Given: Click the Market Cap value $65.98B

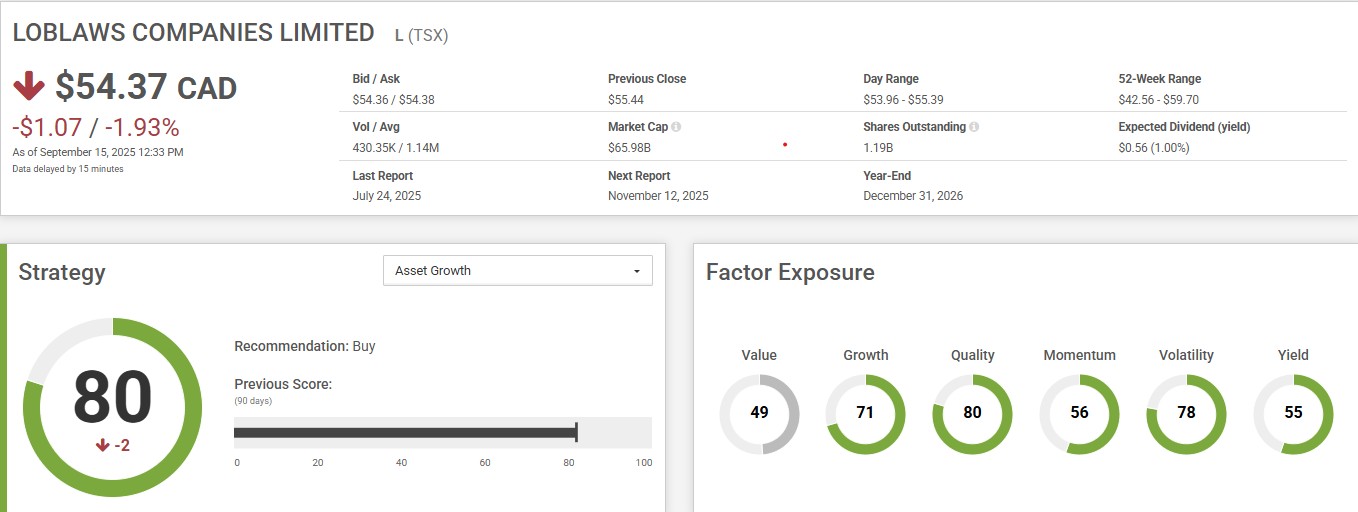Looking at the screenshot, I should coord(629,148).
